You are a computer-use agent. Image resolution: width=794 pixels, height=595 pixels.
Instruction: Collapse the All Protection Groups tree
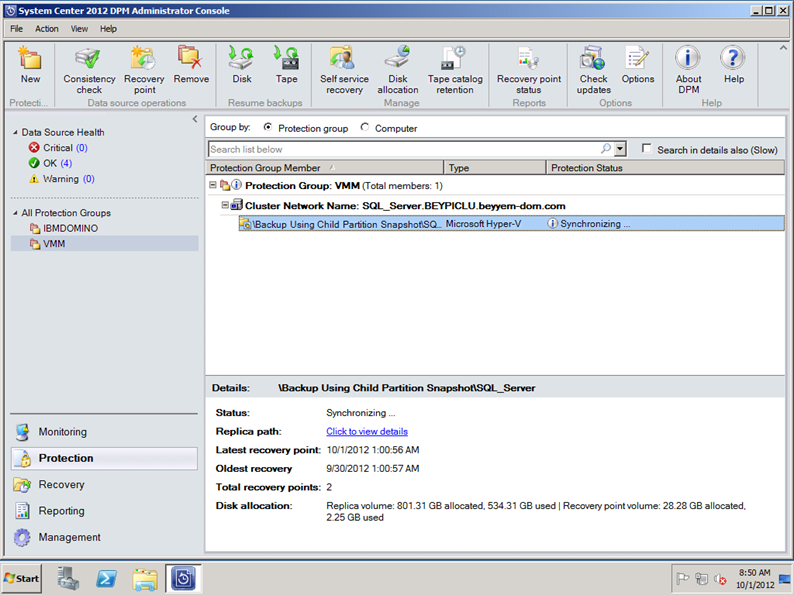15,213
